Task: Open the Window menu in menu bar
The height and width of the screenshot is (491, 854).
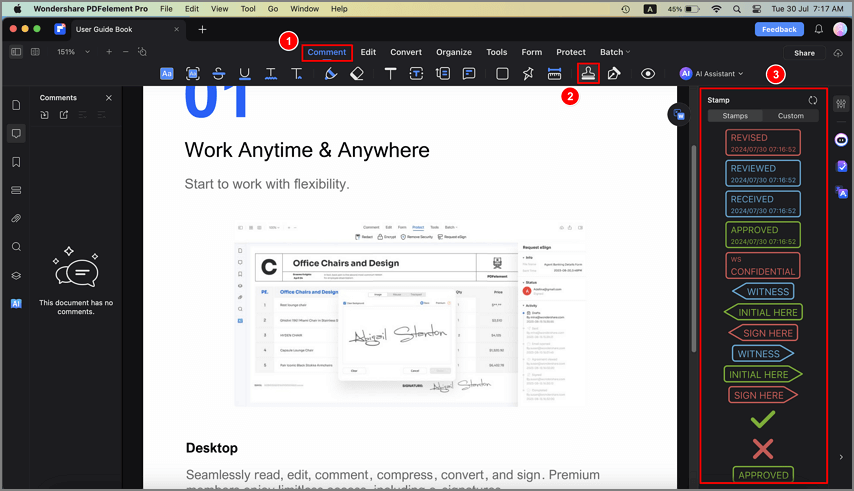Action: (304, 9)
